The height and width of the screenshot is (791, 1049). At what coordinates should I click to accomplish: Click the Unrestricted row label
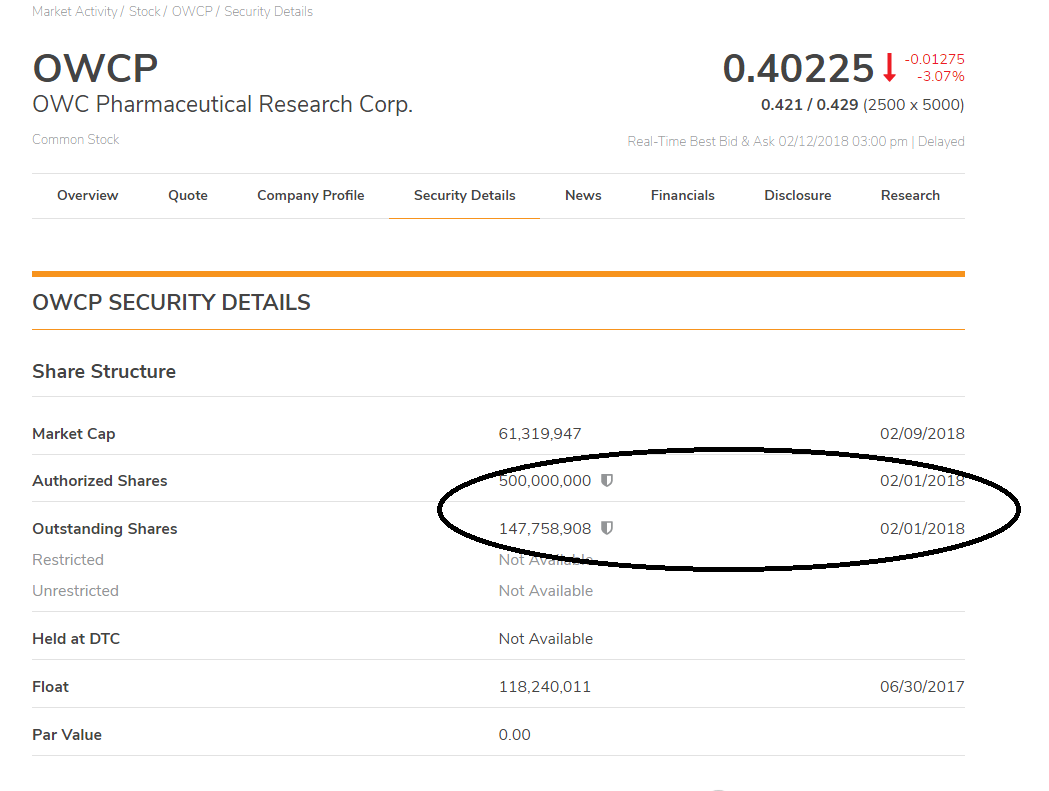[x=75, y=591]
